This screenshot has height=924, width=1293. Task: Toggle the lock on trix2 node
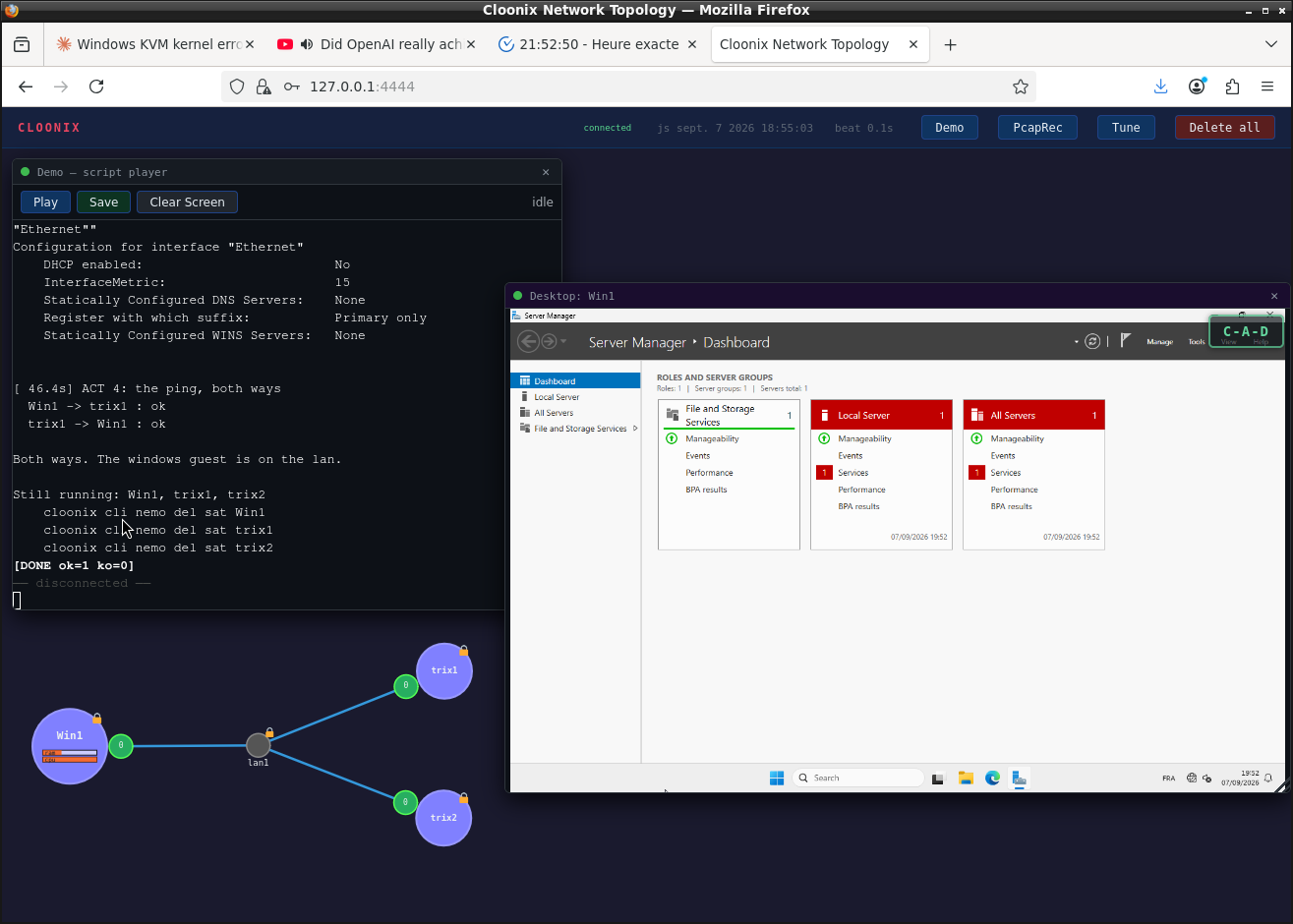(x=463, y=797)
